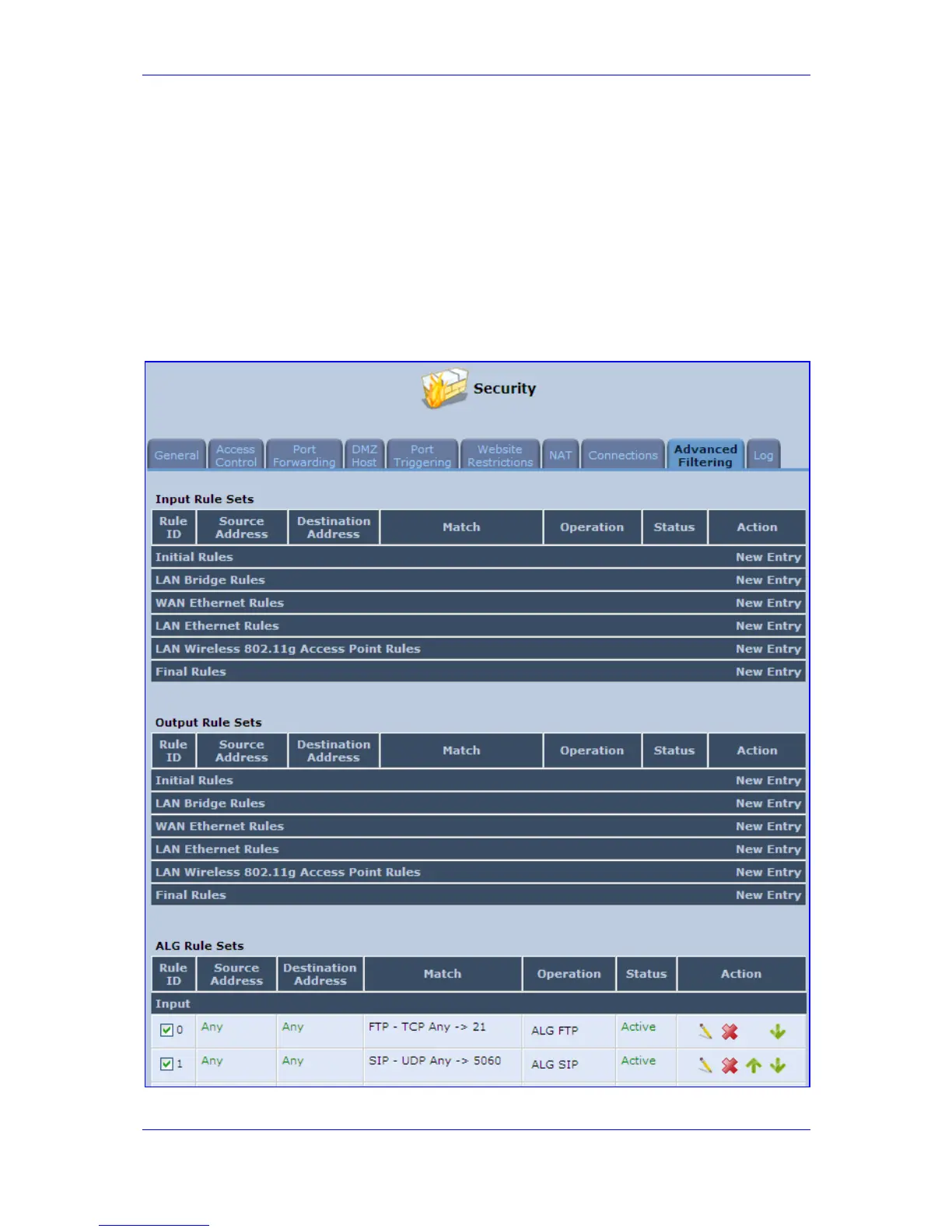Click Active status of FTP rule
Image resolution: width=952 pixels, height=1232 pixels.
pyautogui.click(x=639, y=1027)
